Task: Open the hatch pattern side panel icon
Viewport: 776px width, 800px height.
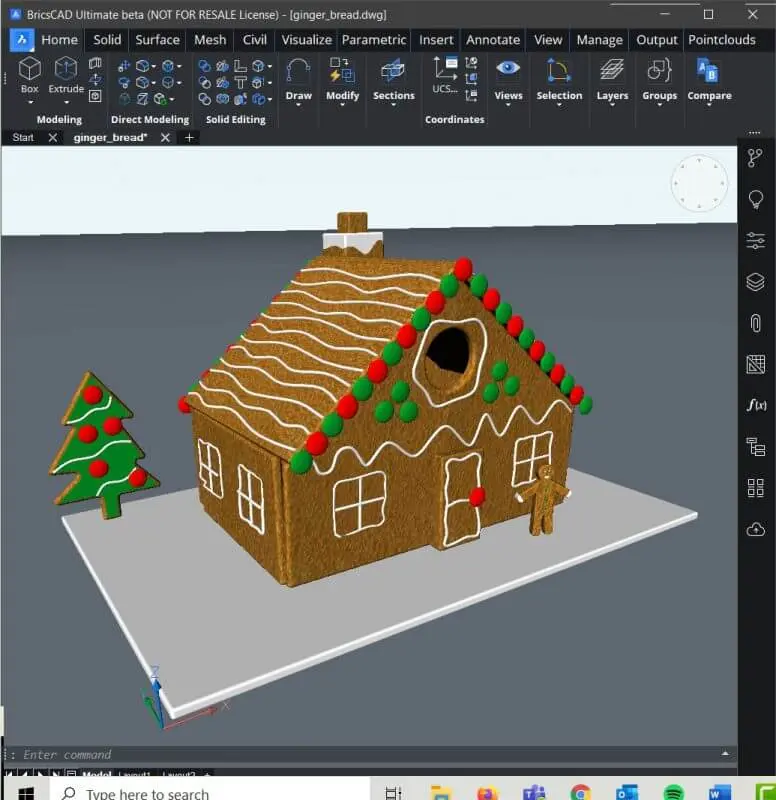Action: point(756,364)
